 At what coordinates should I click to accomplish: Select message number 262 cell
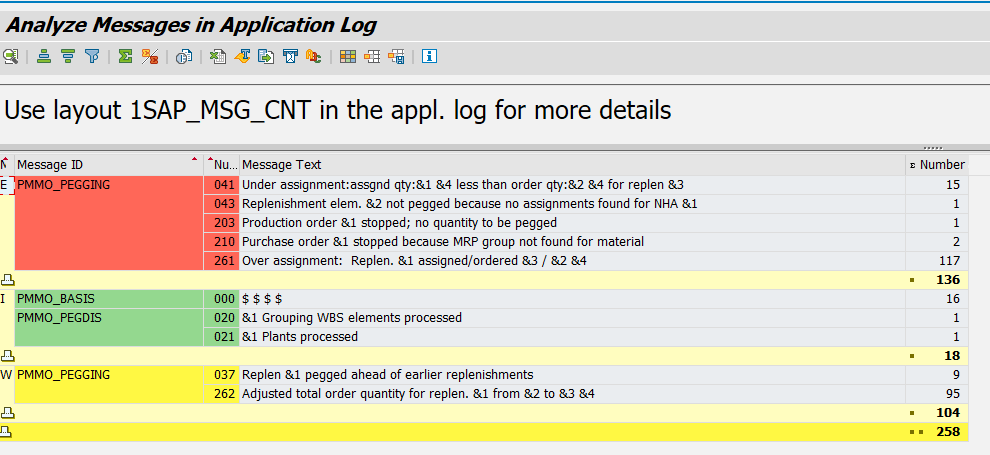[x=222, y=394]
